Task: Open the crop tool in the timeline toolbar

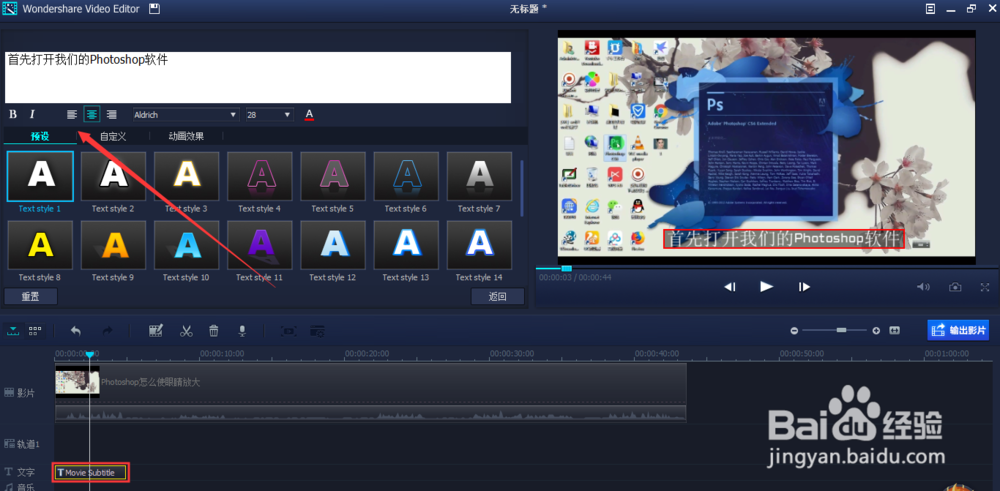Action: click(289, 331)
